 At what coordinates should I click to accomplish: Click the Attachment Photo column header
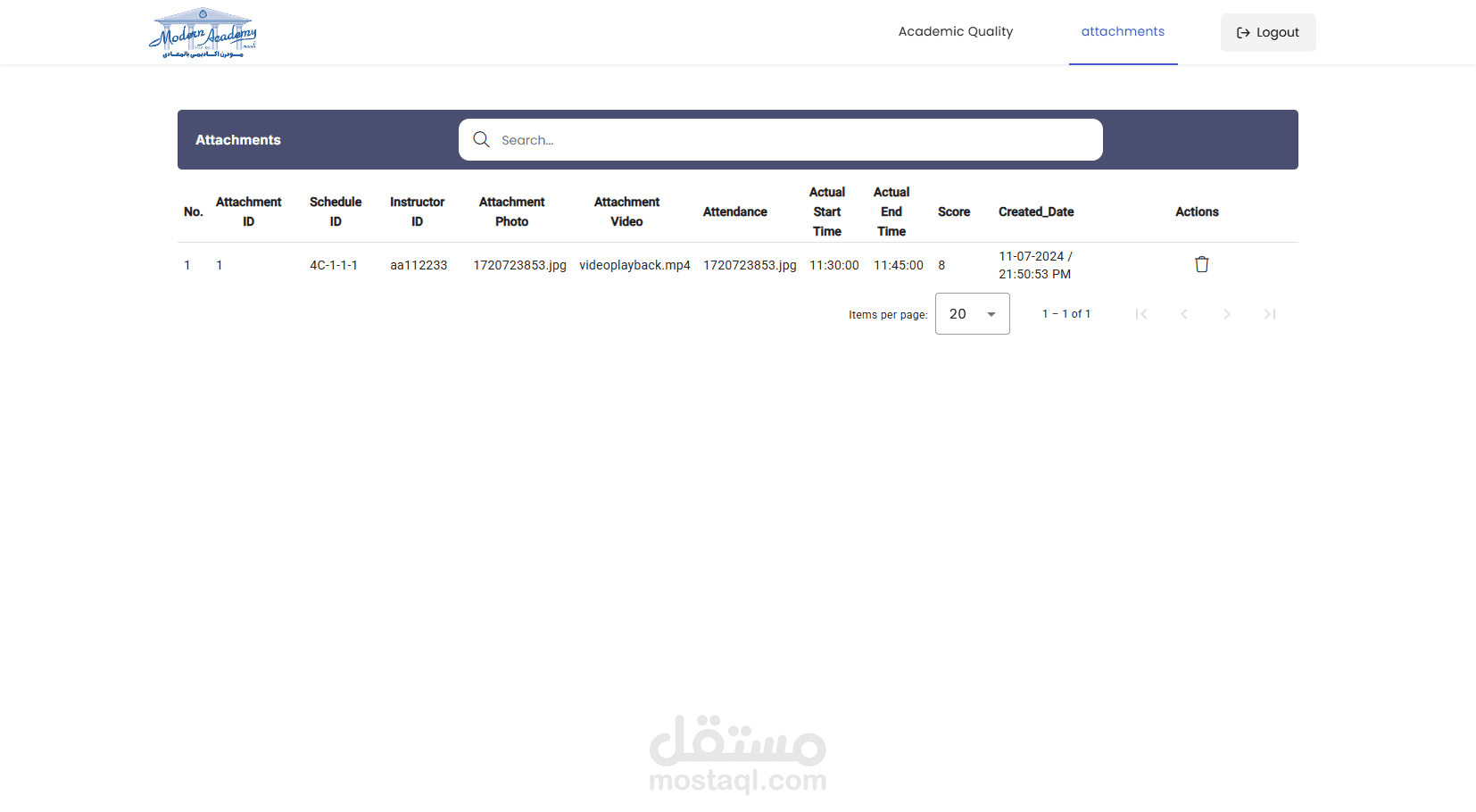[x=511, y=211]
